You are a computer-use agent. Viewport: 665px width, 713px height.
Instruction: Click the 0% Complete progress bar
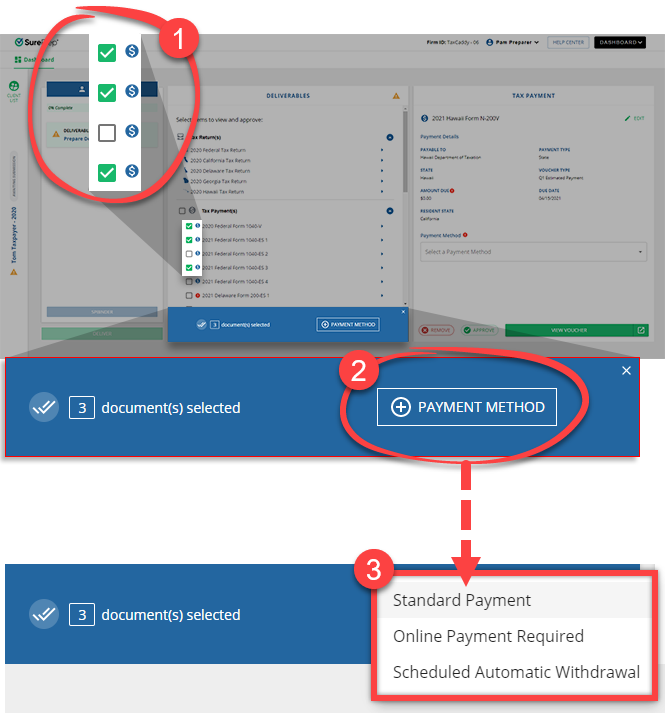[102, 108]
